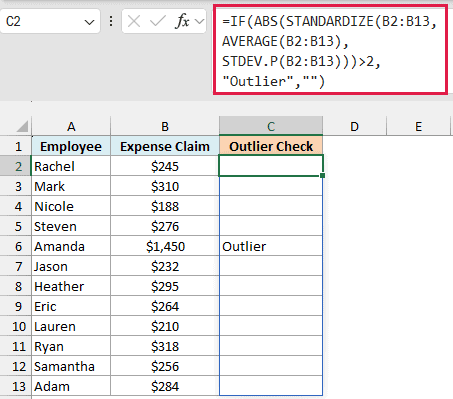Select the cell containing Ryan
Image resolution: width=453 pixels, height=399 pixels.
coord(71,346)
